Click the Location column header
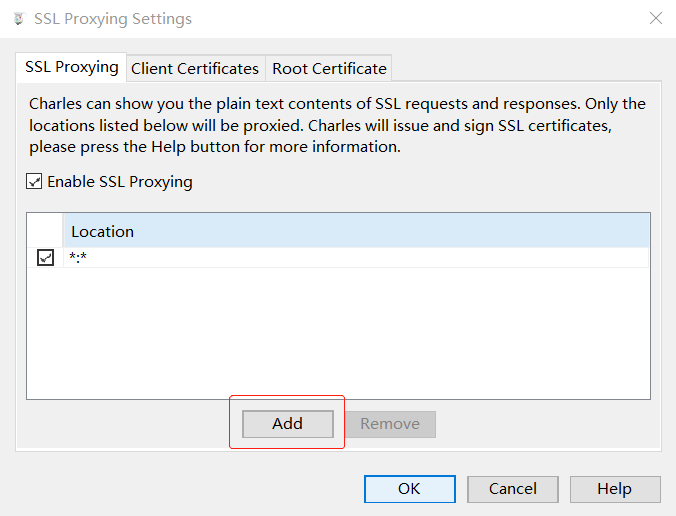The height and width of the screenshot is (516, 676). 102,231
